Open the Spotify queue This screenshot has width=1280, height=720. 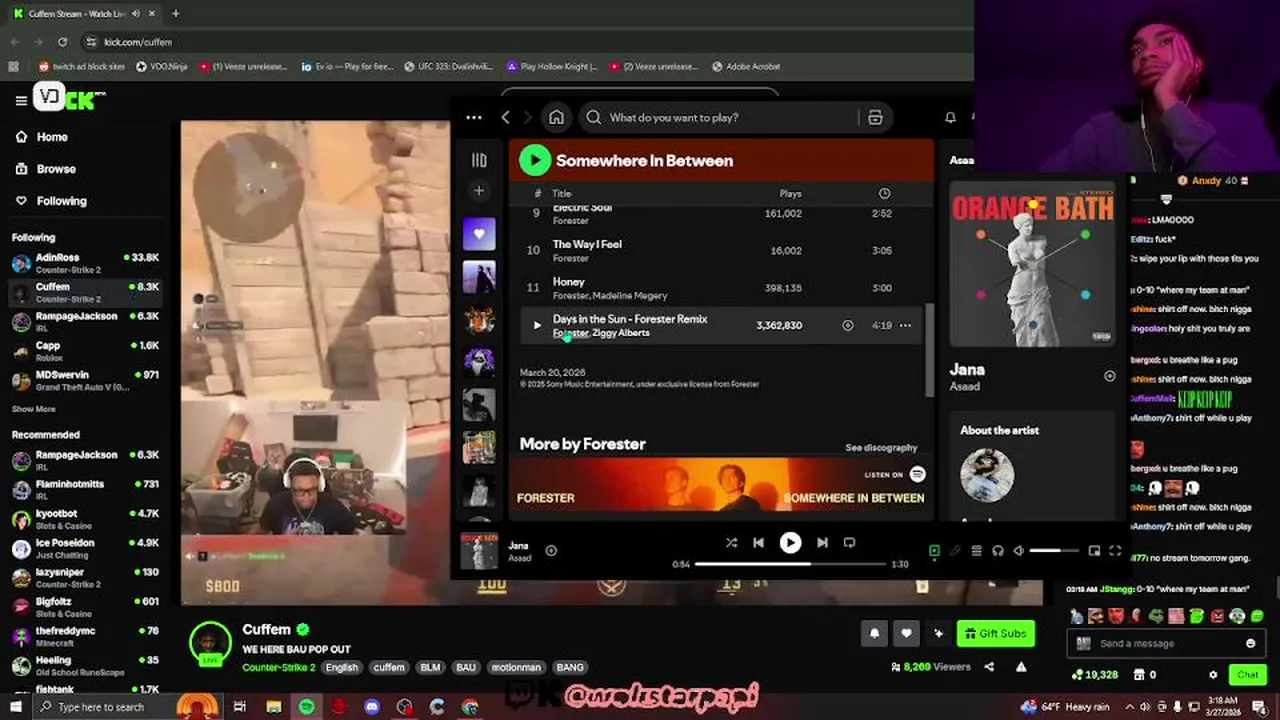977,550
